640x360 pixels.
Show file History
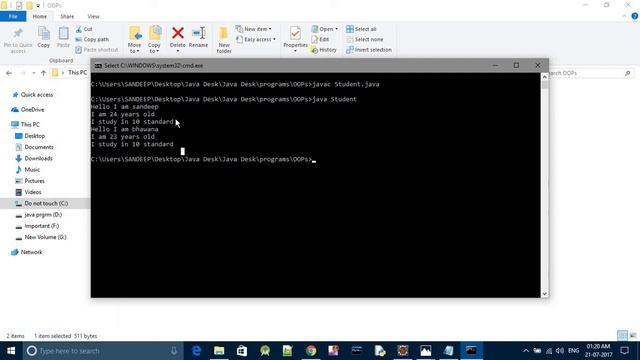coord(324,50)
